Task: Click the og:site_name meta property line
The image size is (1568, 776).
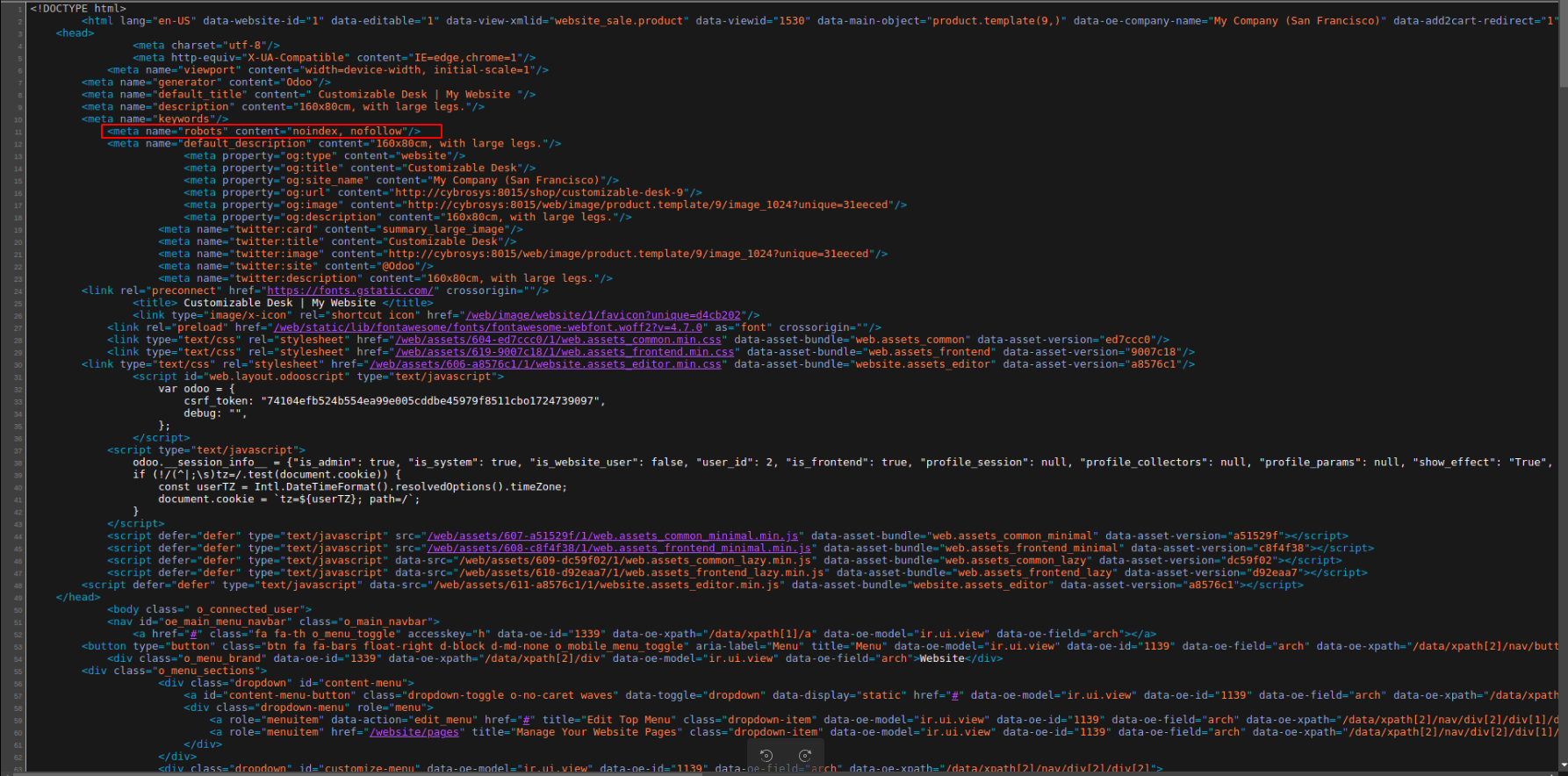Action: [401, 181]
